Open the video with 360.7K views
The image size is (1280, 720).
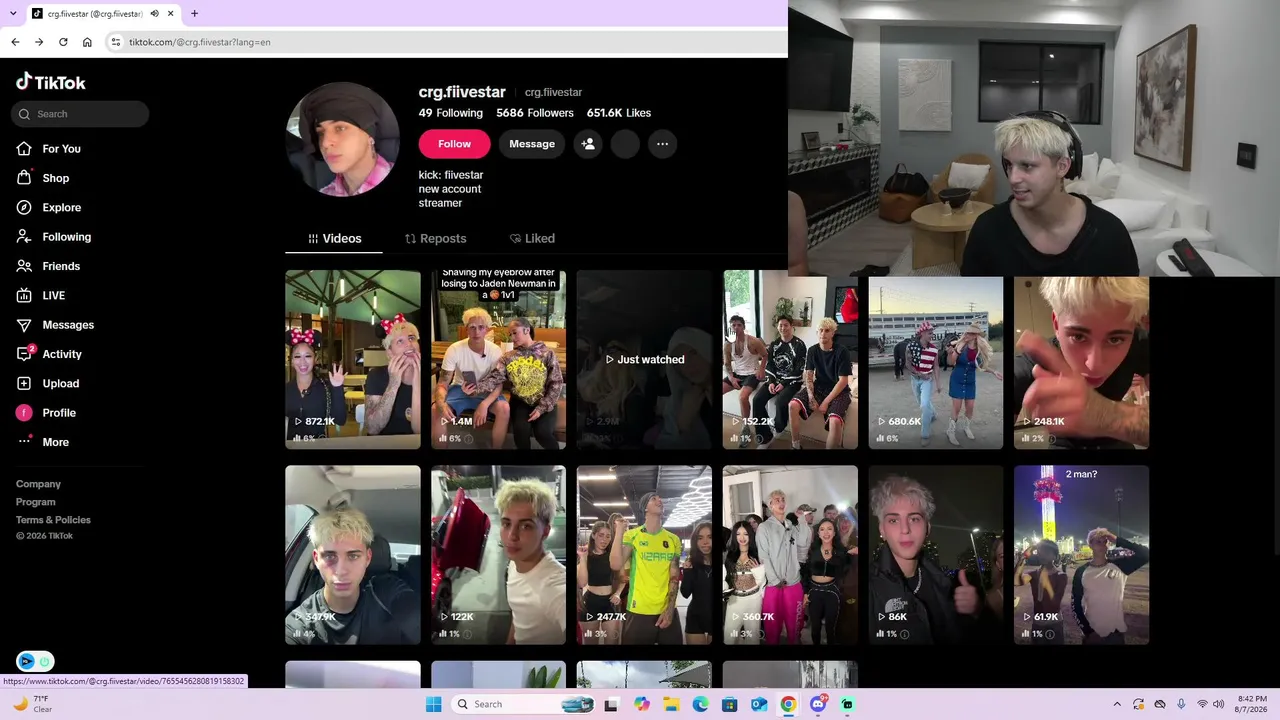pos(790,555)
